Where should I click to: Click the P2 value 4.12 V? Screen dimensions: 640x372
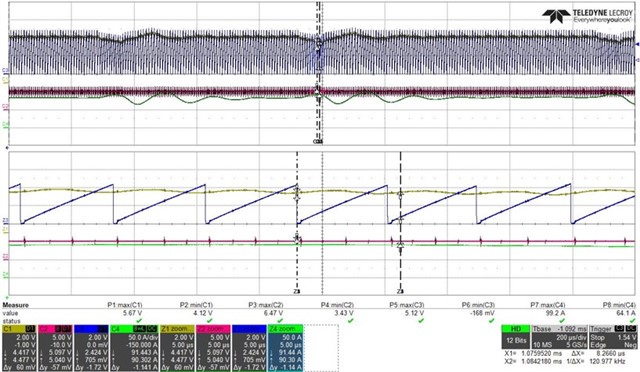(203, 313)
